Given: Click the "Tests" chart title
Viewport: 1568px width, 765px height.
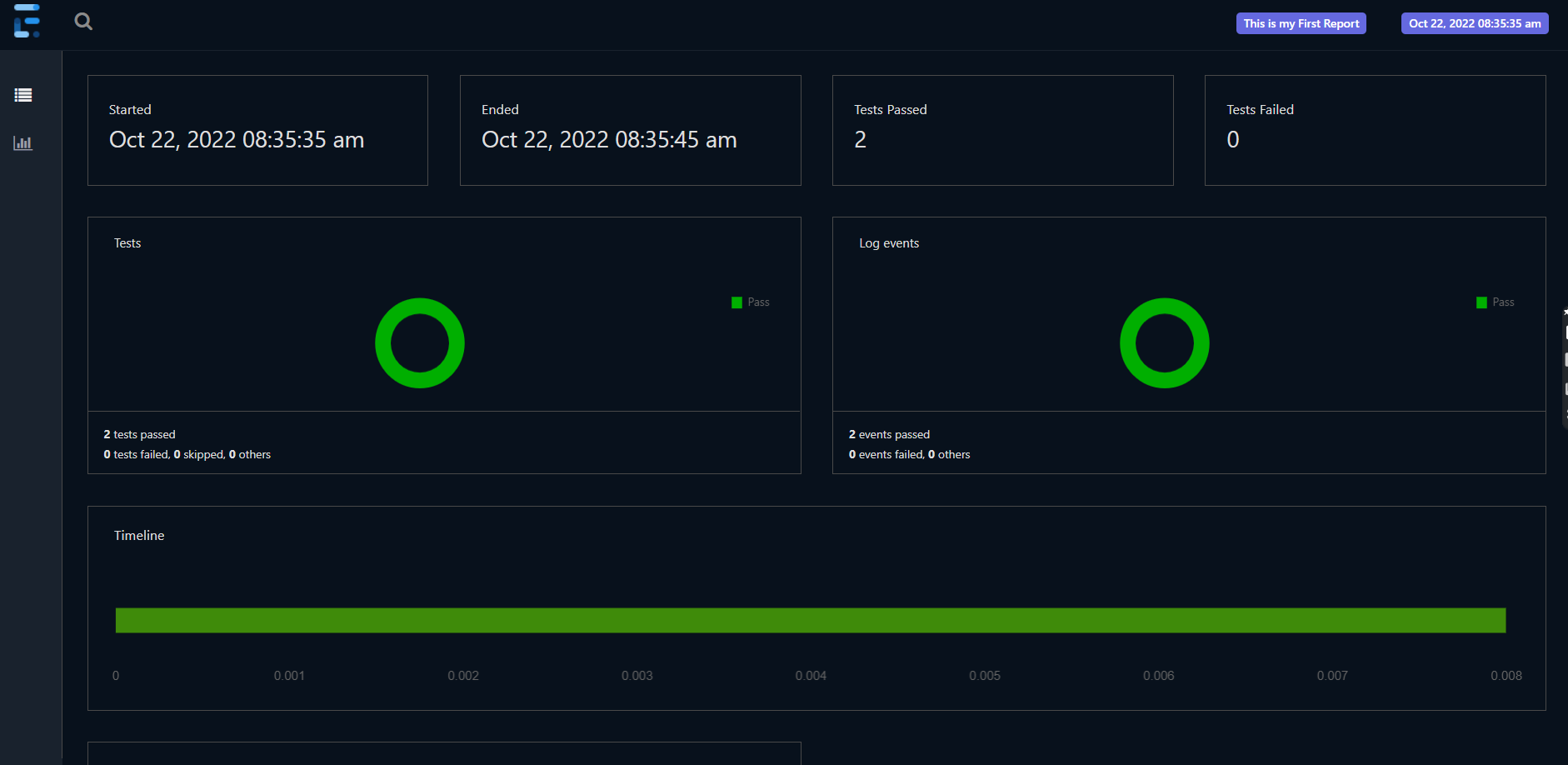Looking at the screenshot, I should coord(127,242).
